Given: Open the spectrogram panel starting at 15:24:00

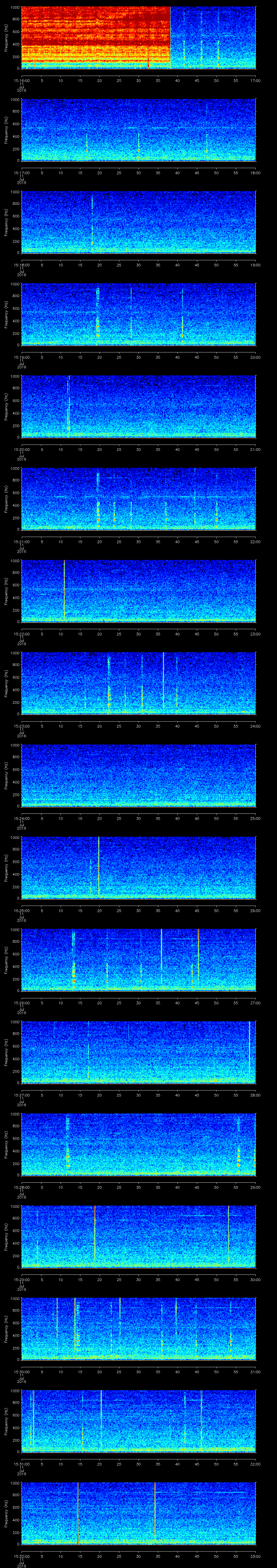Looking at the screenshot, I should (139, 775).
